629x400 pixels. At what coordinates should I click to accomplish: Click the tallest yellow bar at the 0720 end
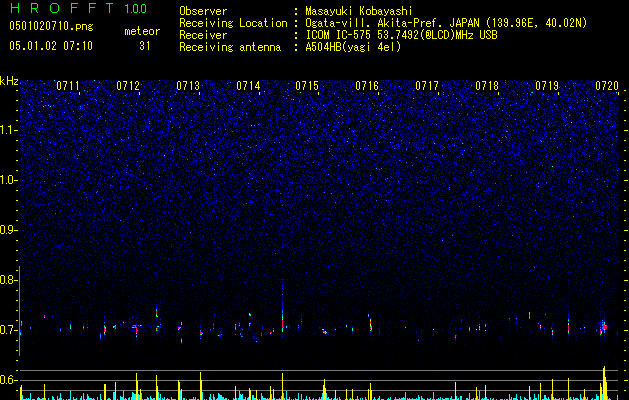pyautogui.click(x=604, y=383)
